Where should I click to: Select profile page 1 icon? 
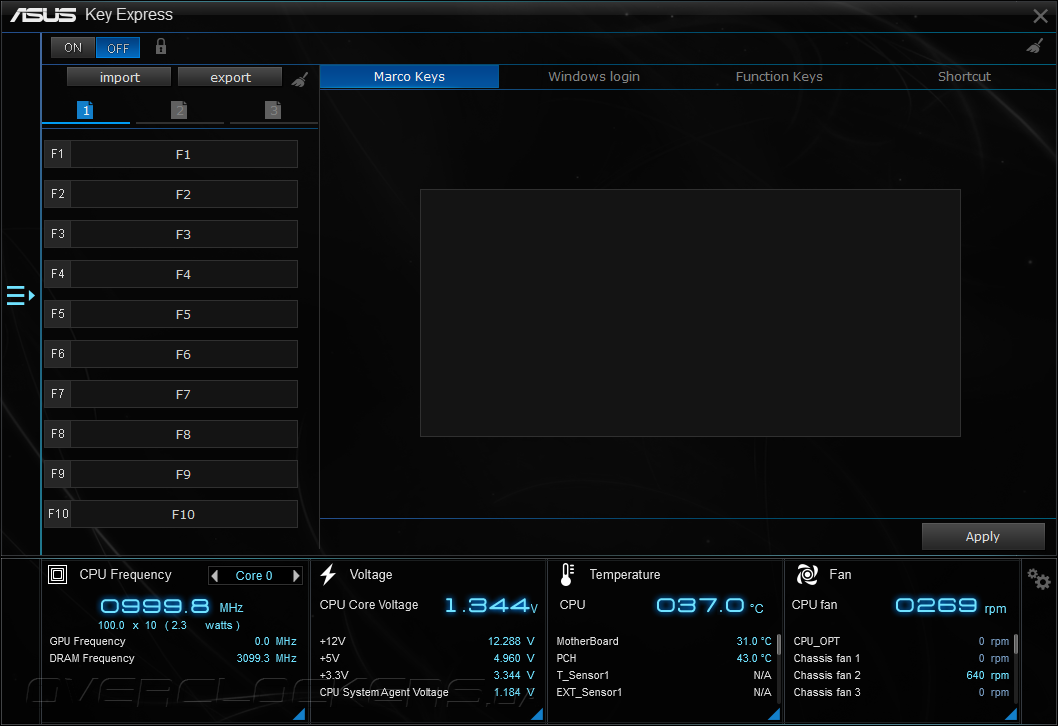[x=85, y=110]
